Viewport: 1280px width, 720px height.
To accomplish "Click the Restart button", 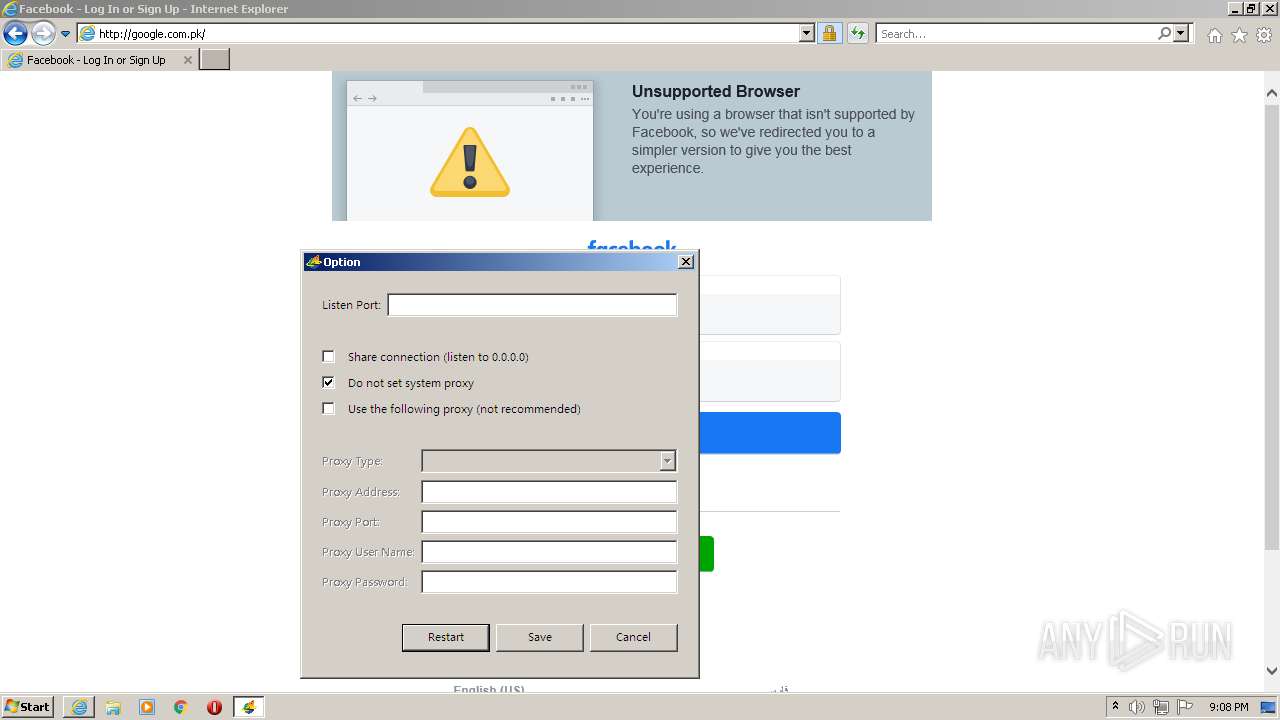I will (446, 637).
